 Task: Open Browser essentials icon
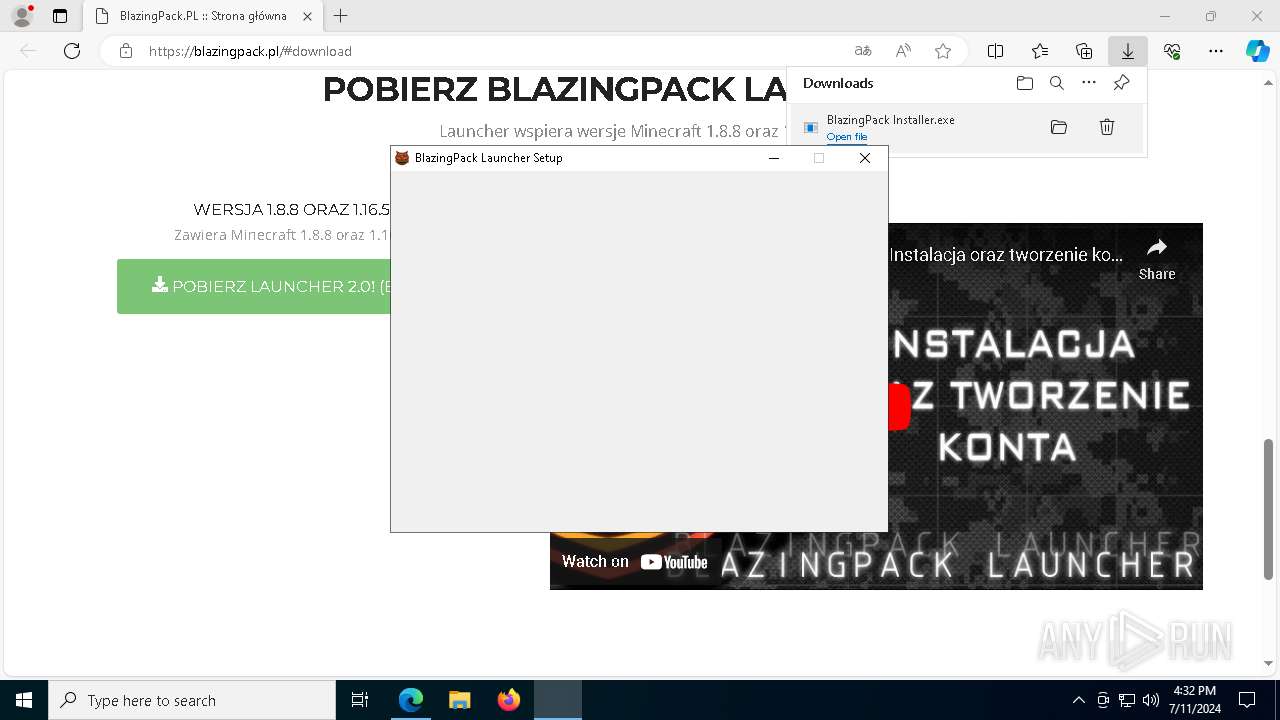(1172, 51)
